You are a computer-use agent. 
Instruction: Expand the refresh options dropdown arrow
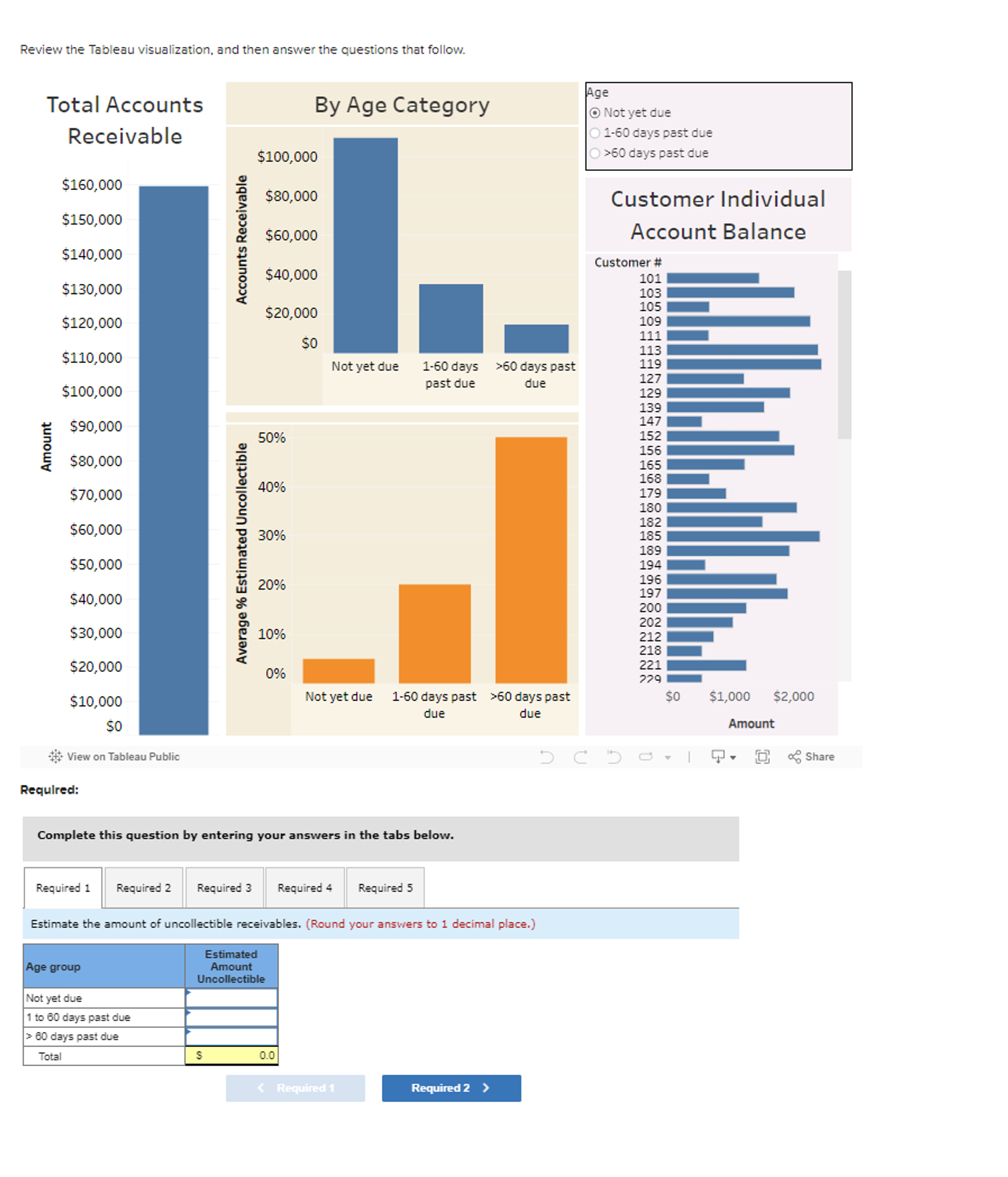tap(668, 758)
